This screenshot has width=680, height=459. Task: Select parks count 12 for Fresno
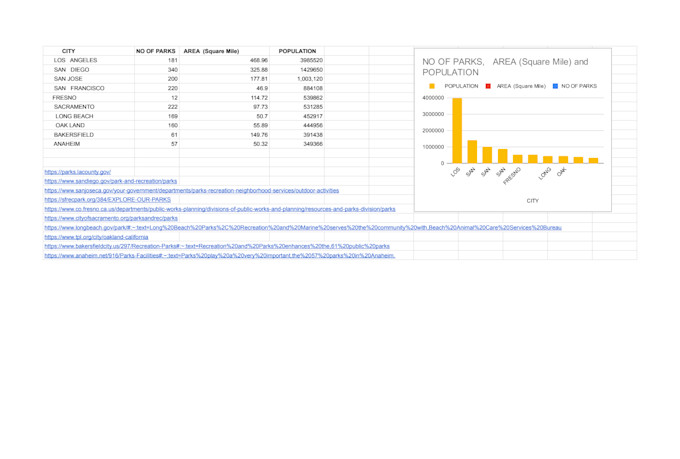pos(157,98)
